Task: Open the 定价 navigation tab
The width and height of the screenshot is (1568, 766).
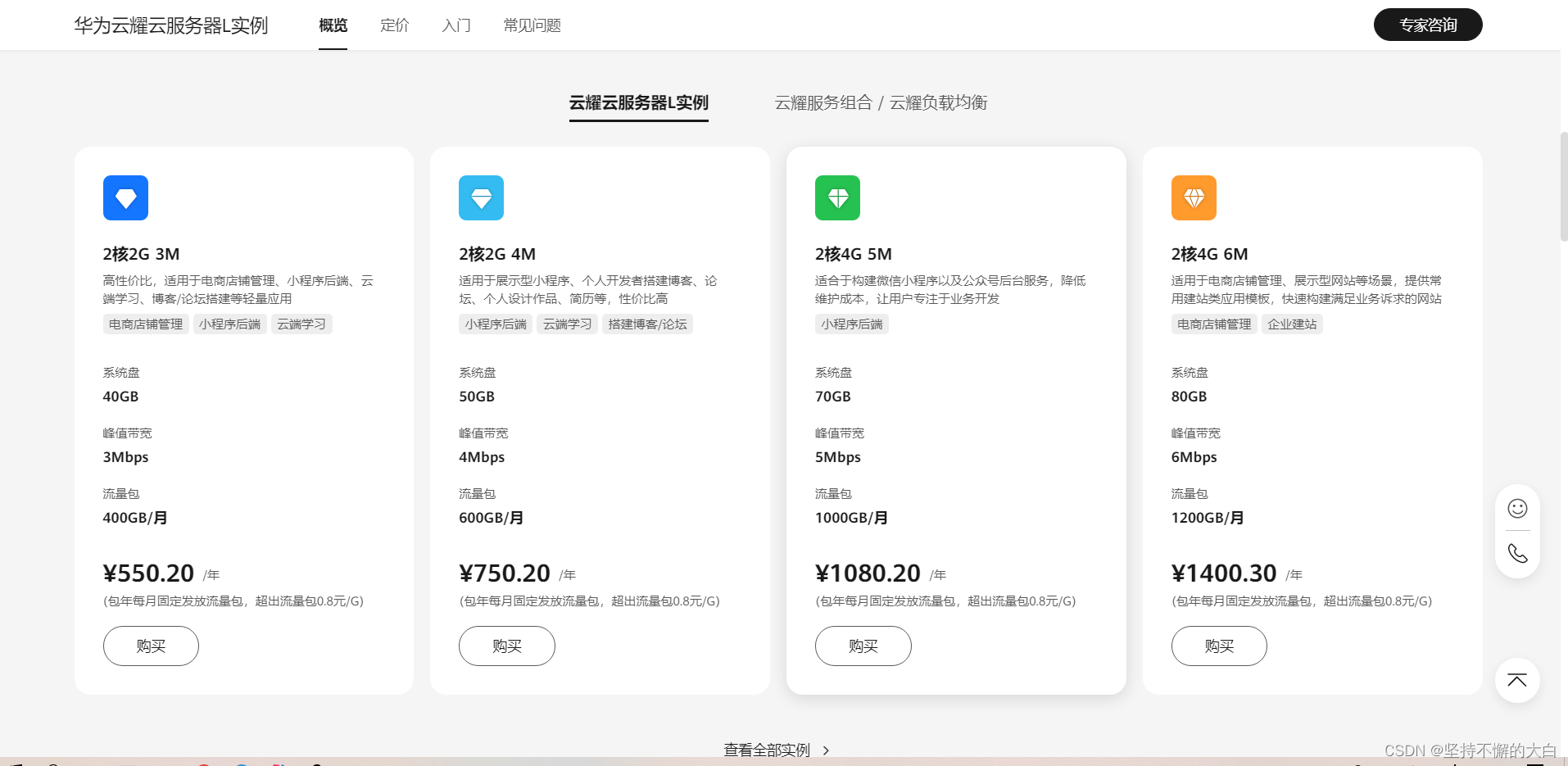Action: (394, 25)
